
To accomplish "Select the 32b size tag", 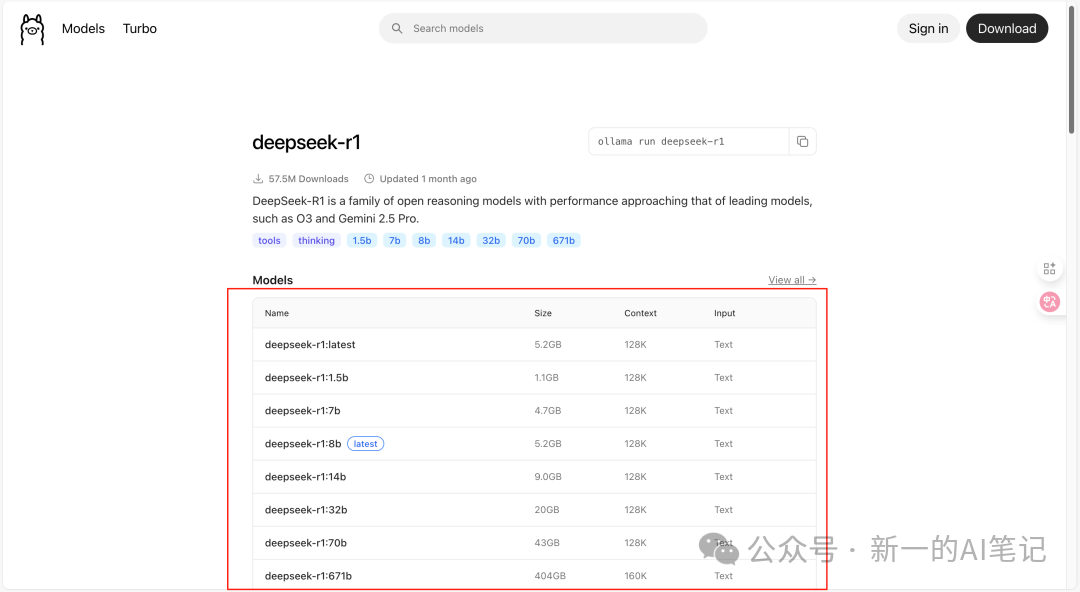I will pos(490,241).
